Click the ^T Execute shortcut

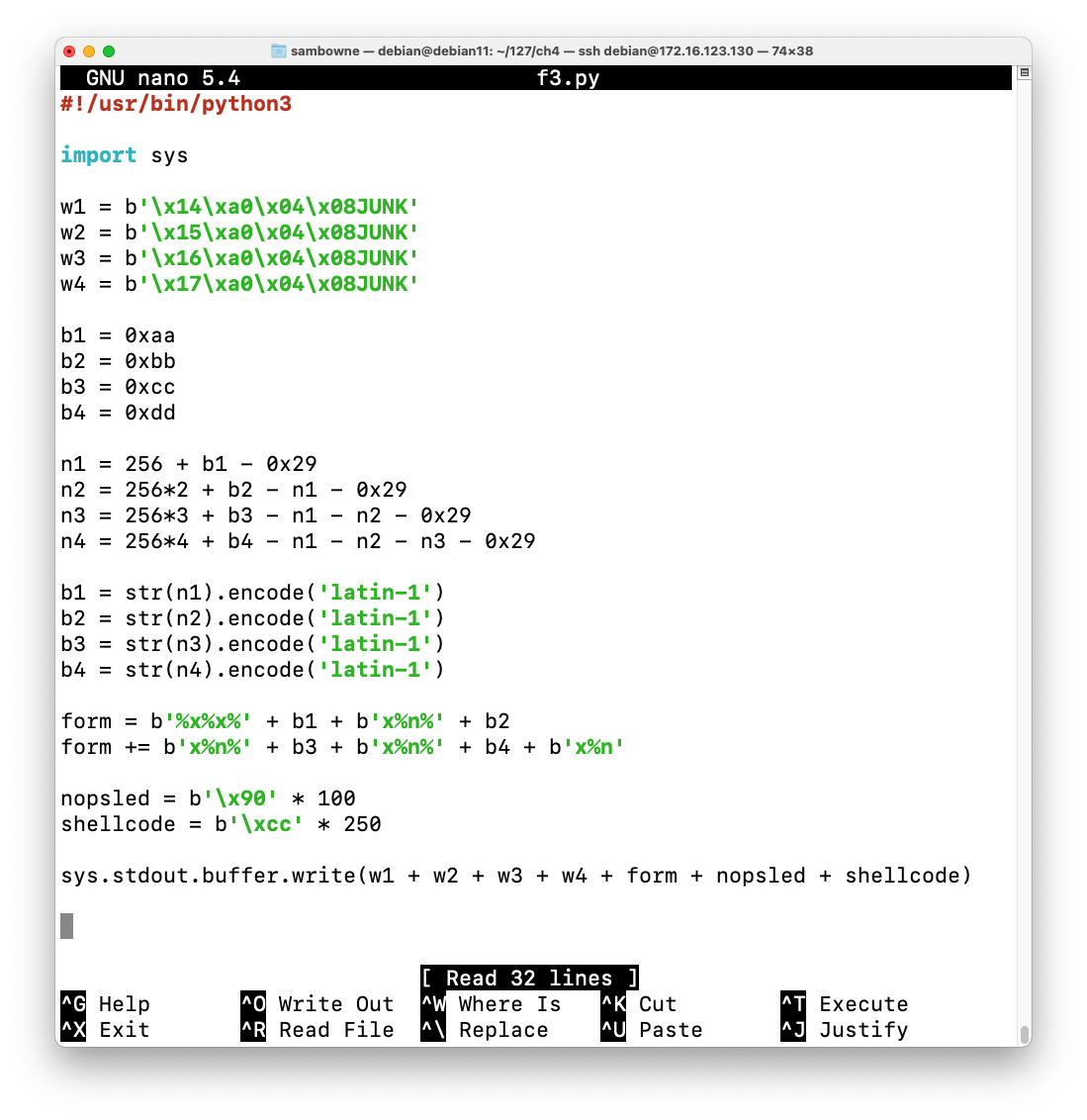844,1003
